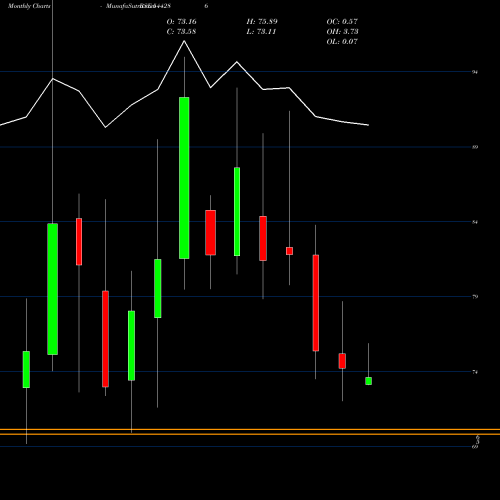Click the low value 'L: 73.11'
Screen dimensions: 500x500
tap(261, 32)
